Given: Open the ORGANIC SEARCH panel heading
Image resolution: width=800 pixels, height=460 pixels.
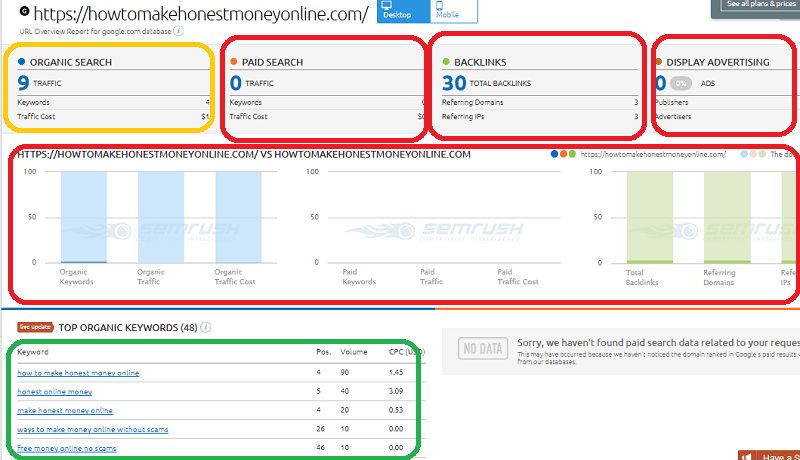Looking at the screenshot, I should click(70, 62).
